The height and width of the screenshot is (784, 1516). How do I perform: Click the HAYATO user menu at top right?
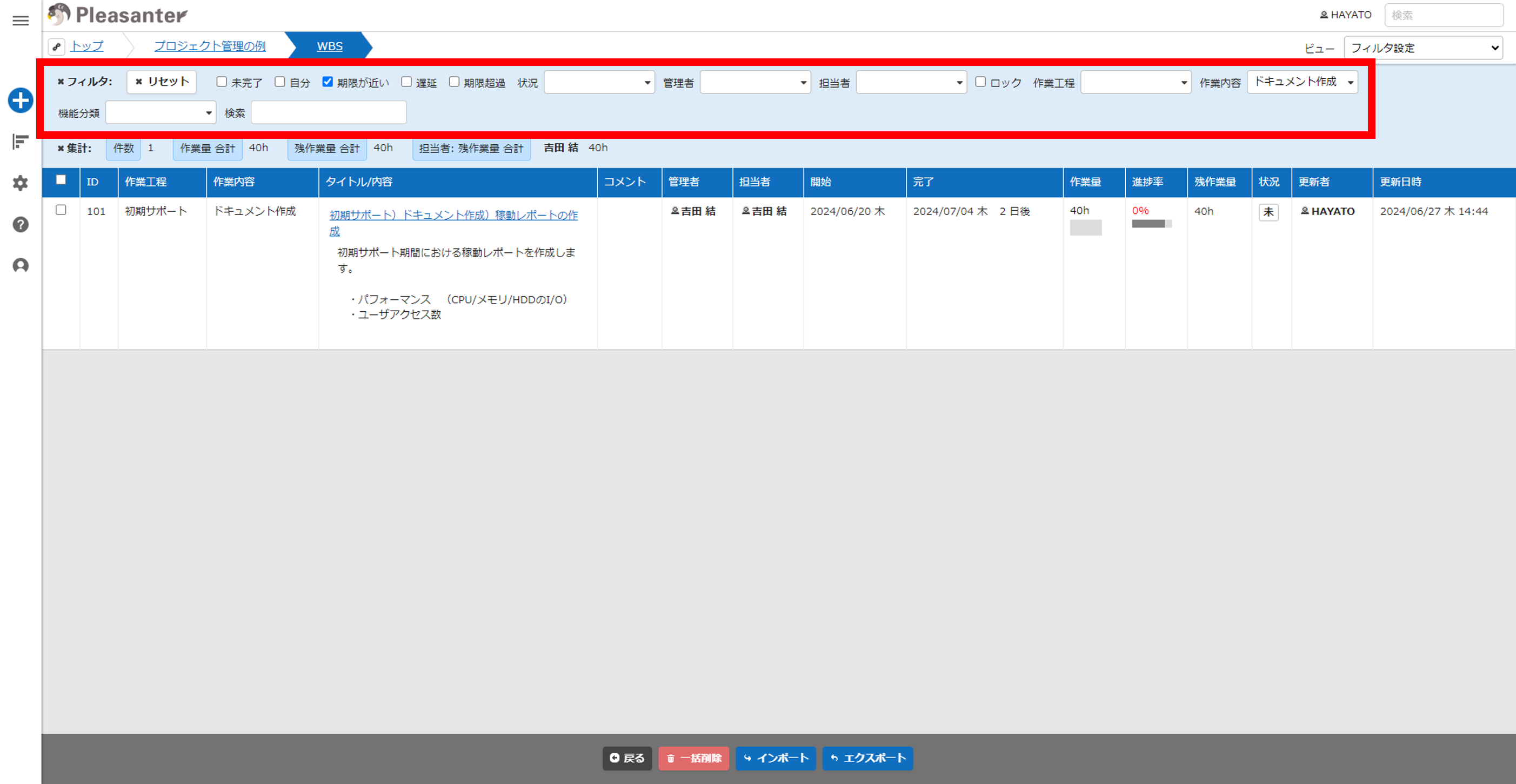pyautogui.click(x=1345, y=15)
